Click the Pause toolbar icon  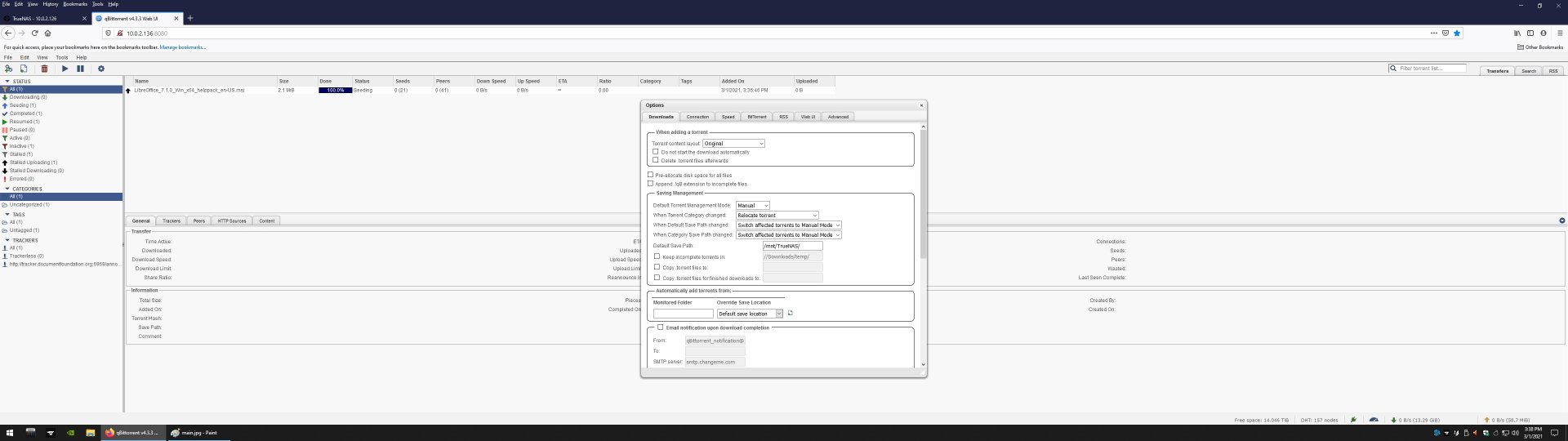(80, 69)
